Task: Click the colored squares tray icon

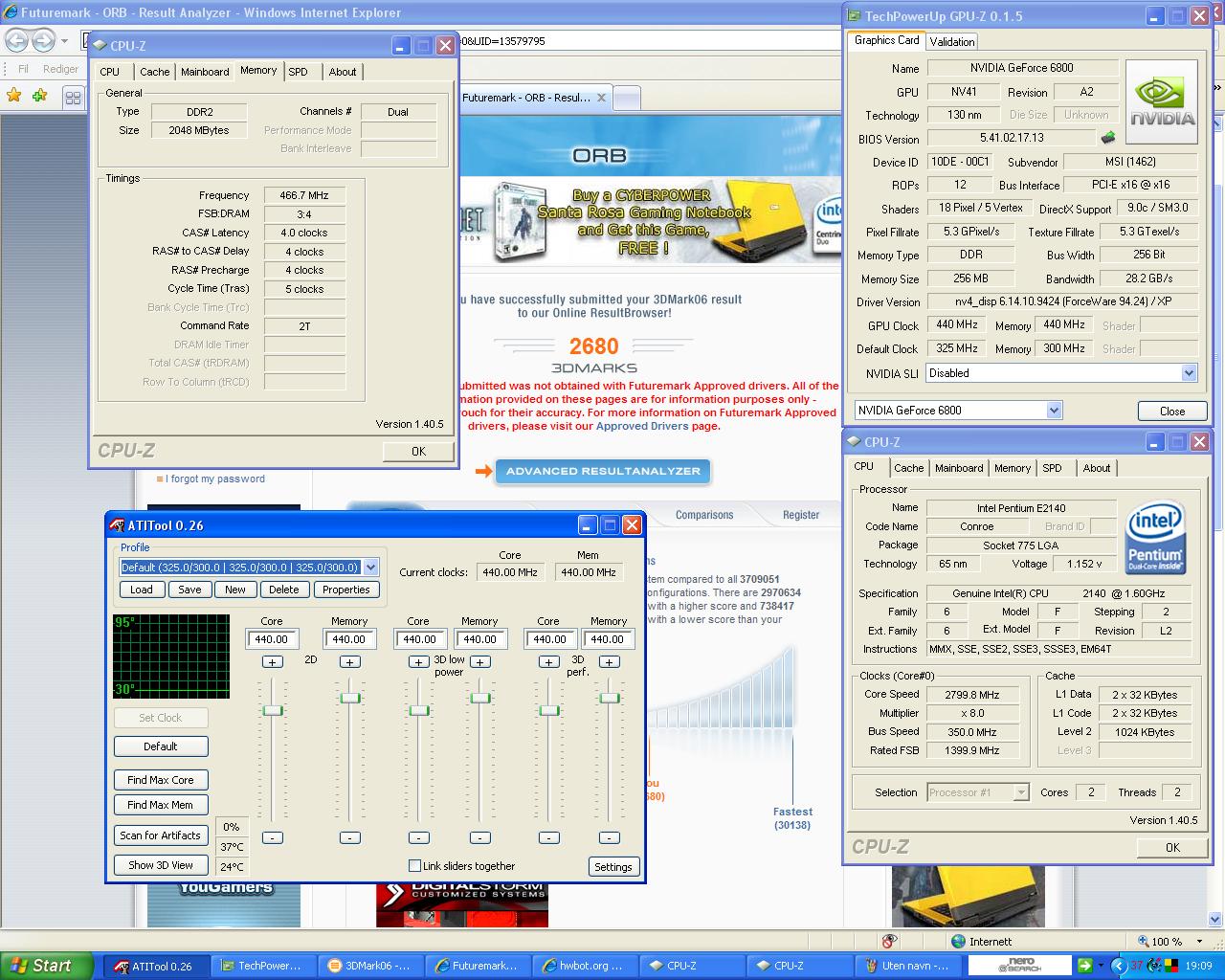Action: pyautogui.click(x=1171, y=966)
